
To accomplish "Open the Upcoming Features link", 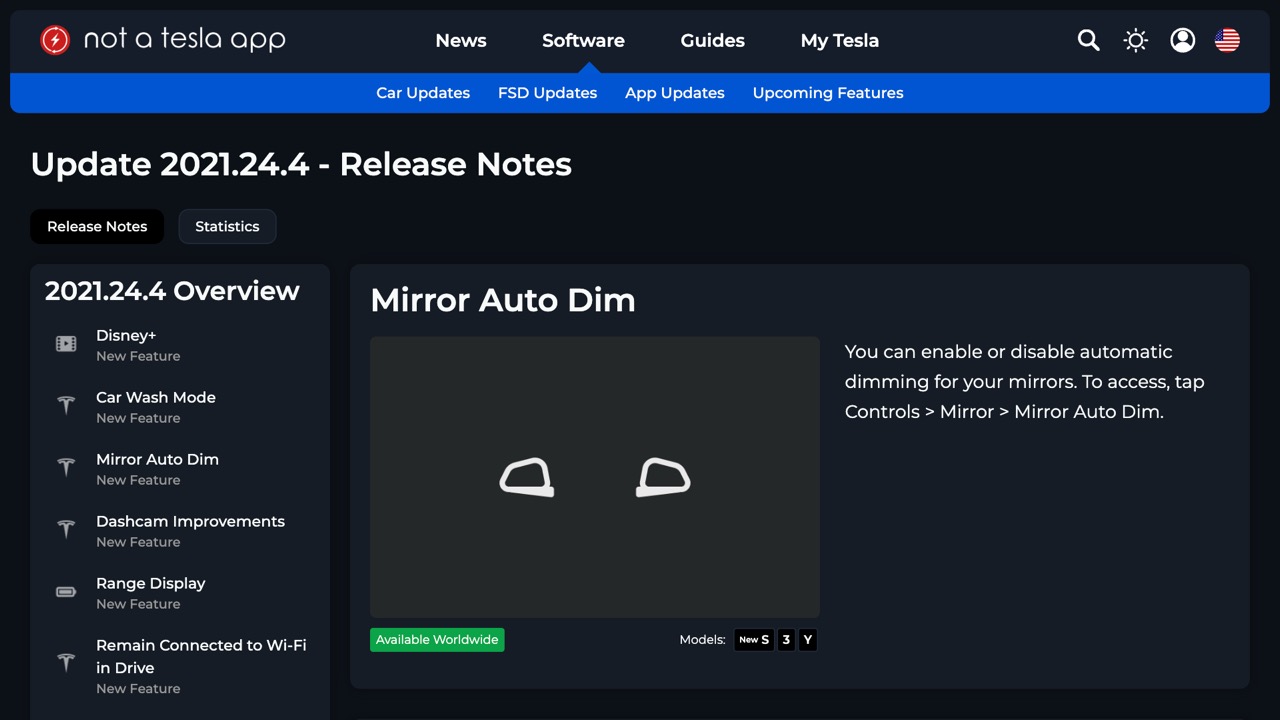I will 827,93.
